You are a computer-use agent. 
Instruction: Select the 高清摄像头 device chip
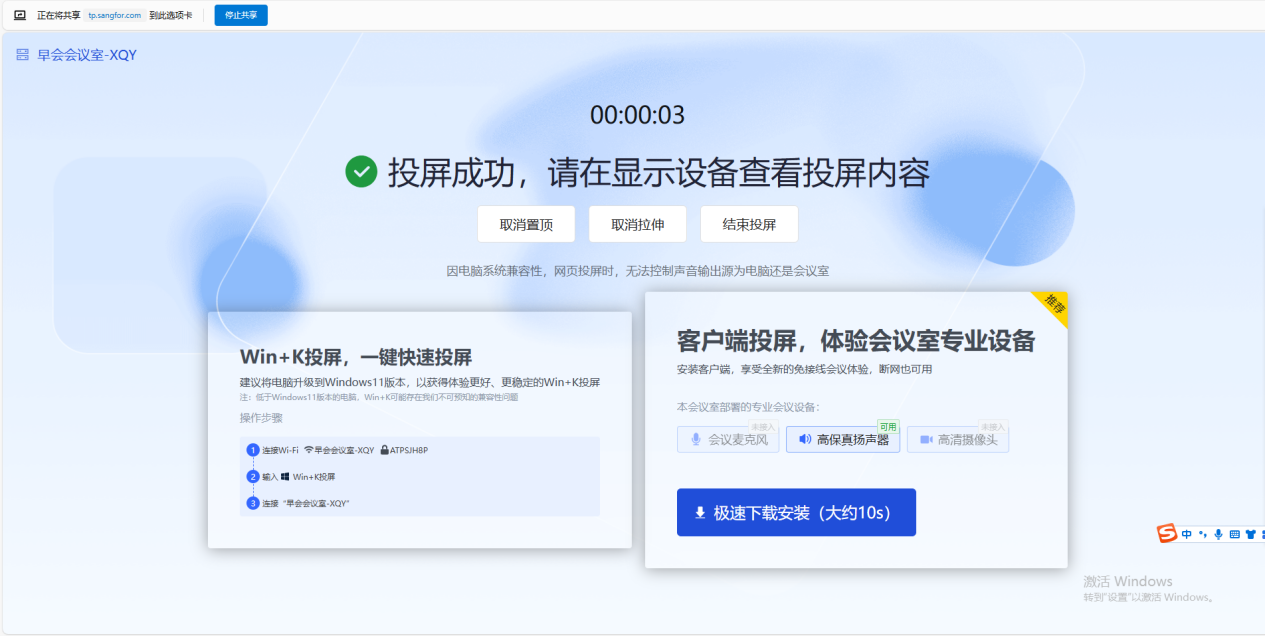[x=957, y=439]
